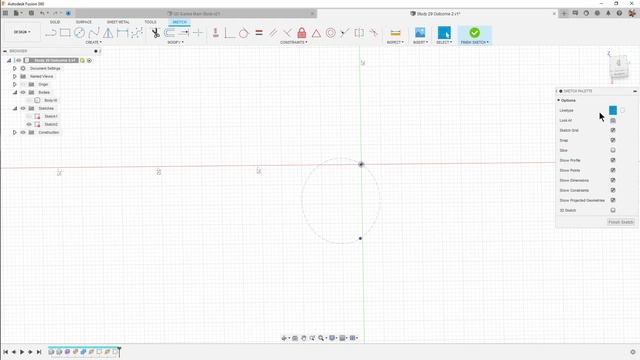Expand the Document Settings tree node
Image resolution: width=640 pixels, height=360 pixels.
click(15, 68)
